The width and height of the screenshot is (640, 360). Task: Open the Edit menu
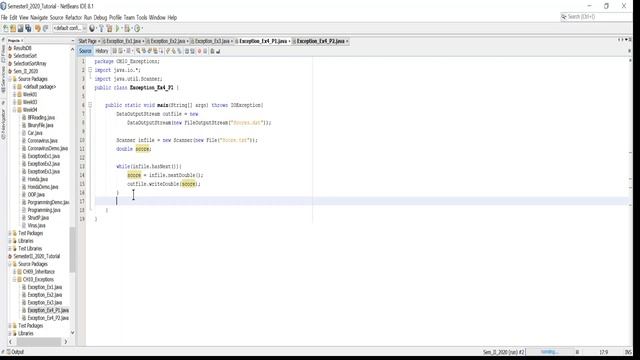(x=13, y=18)
